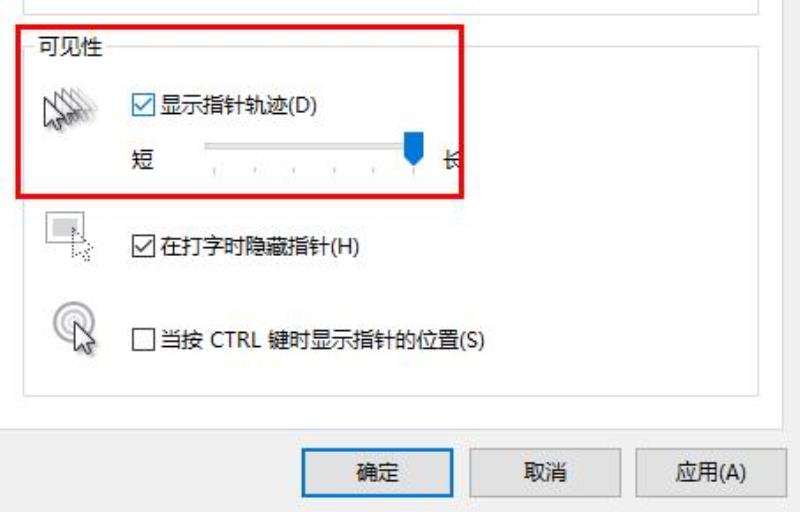Uncheck the 显示指针轨迹(D) checkbox
Viewport: 800px width, 512px height.
pyautogui.click(x=143, y=105)
